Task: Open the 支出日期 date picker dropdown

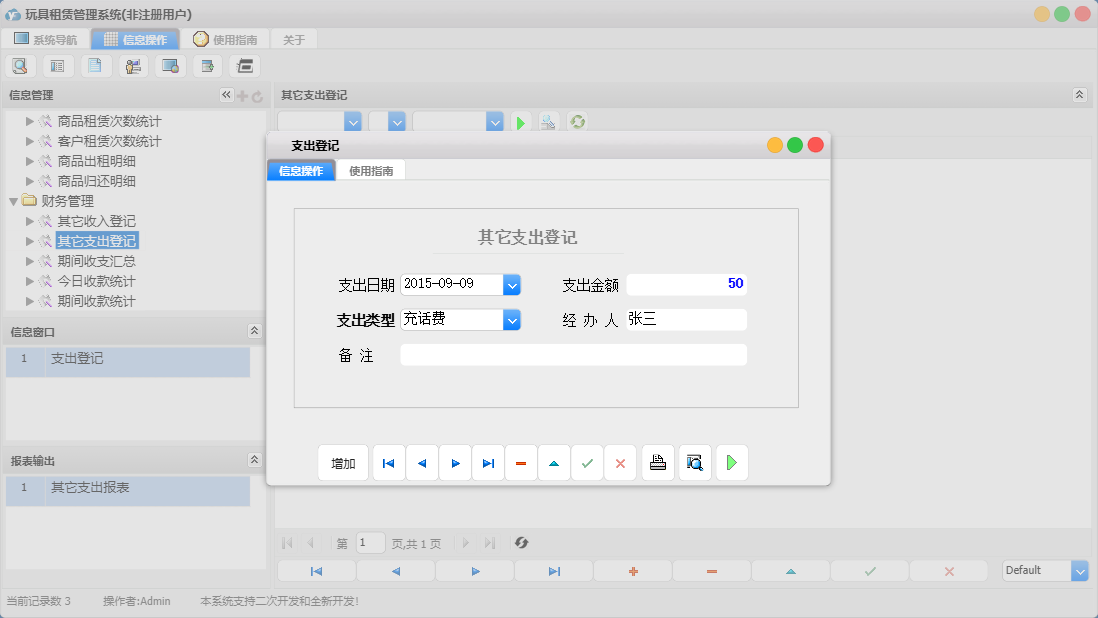Action: pos(511,284)
